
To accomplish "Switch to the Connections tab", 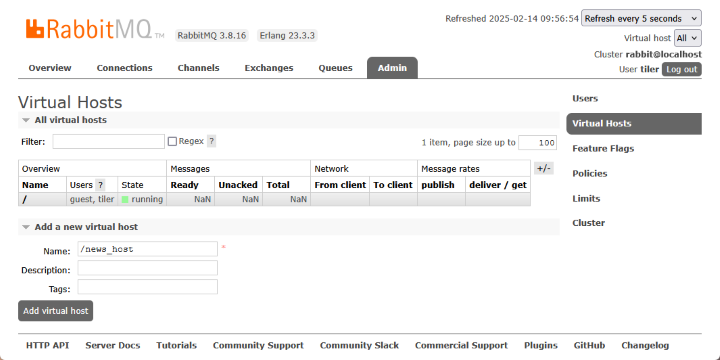I will (x=124, y=68).
